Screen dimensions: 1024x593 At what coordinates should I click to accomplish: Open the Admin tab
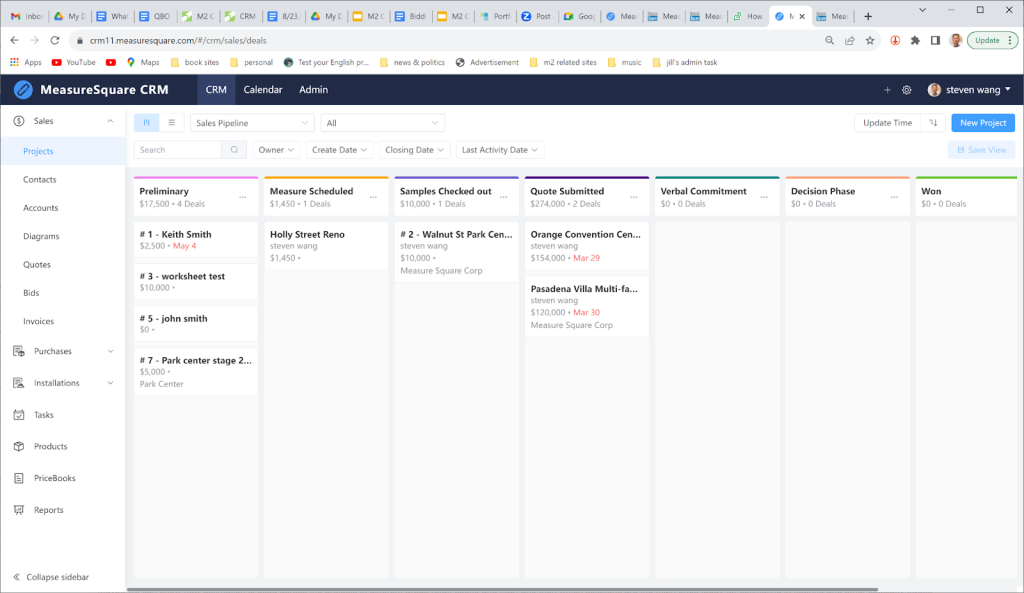point(313,90)
